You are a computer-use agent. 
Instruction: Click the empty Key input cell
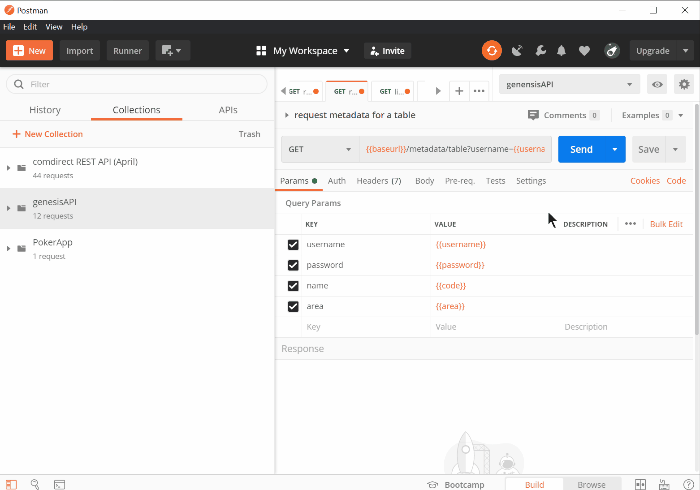(x=366, y=327)
